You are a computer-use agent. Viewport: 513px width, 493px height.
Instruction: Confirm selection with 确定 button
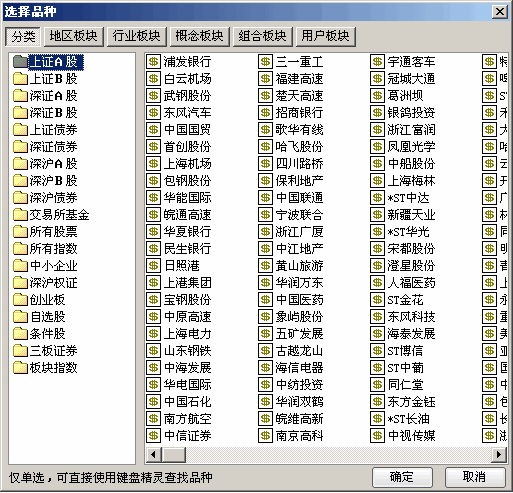[x=402, y=477]
